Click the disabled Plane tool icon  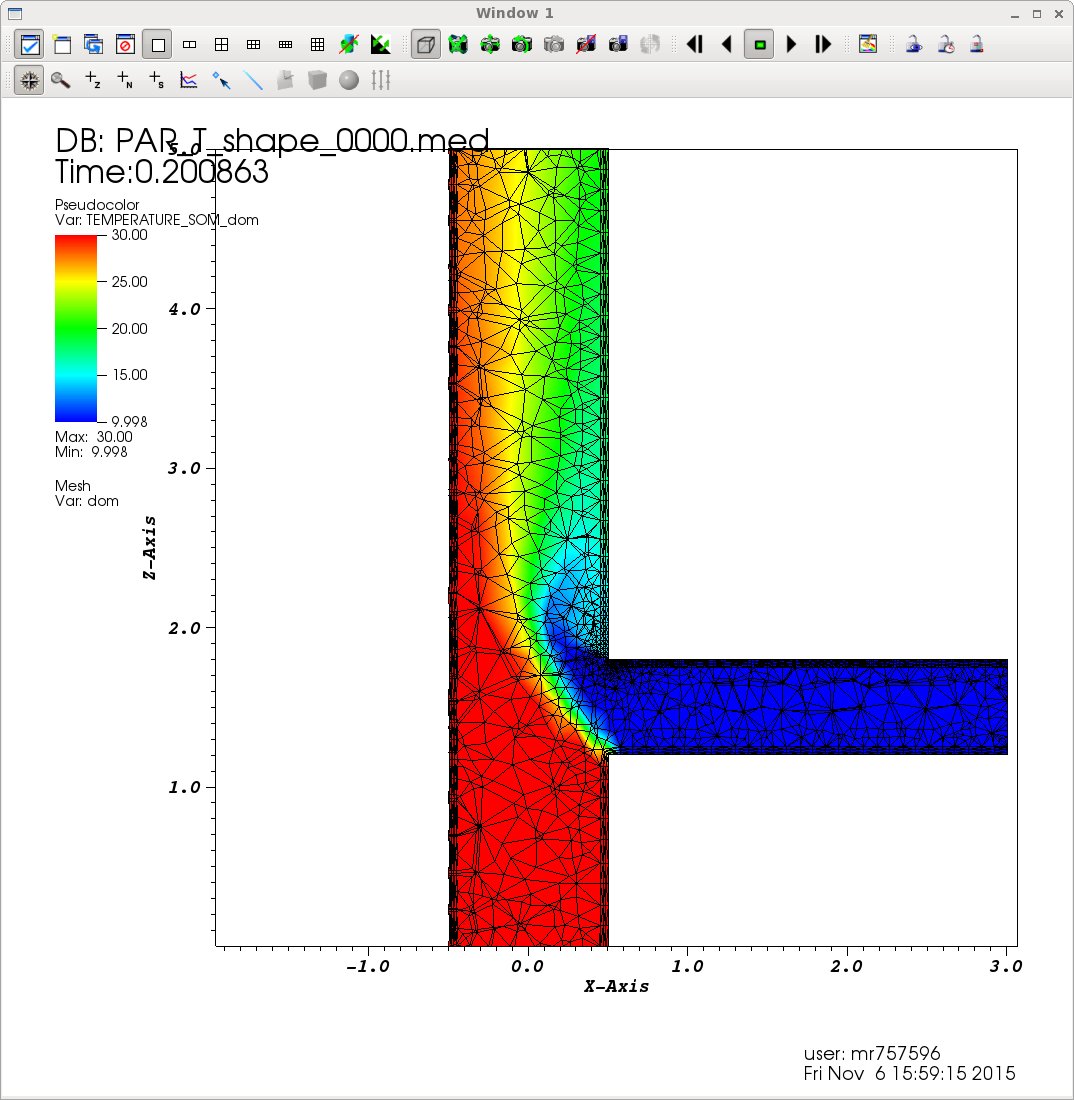pyautogui.click(x=285, y=80)
